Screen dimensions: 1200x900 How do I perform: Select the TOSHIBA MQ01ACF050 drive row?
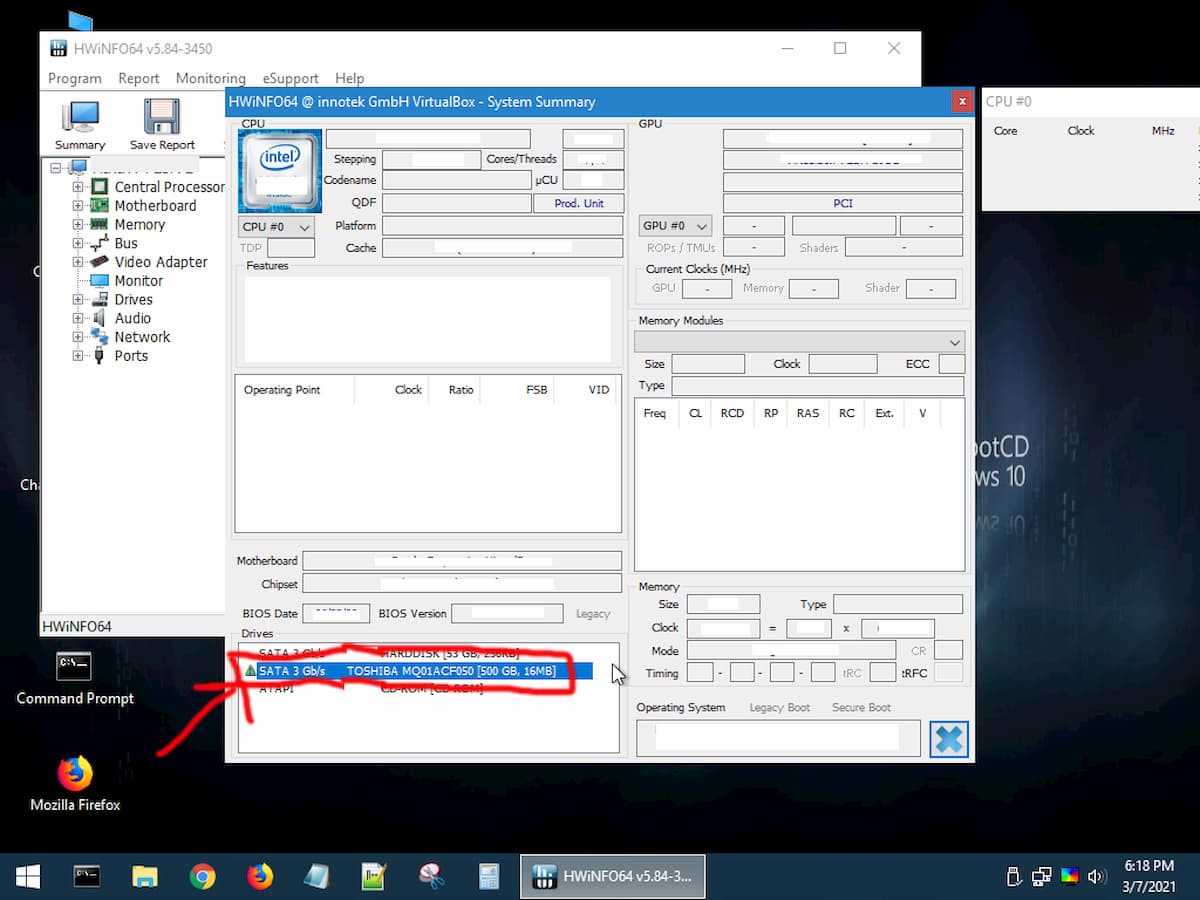click(416, 671)
